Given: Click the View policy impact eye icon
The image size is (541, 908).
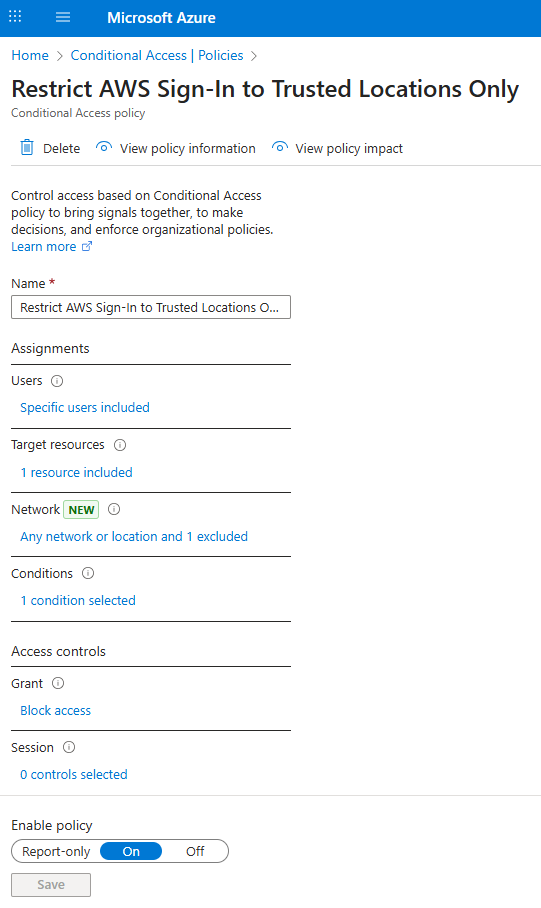Looking at the screenshot, I should click(280, 147).
